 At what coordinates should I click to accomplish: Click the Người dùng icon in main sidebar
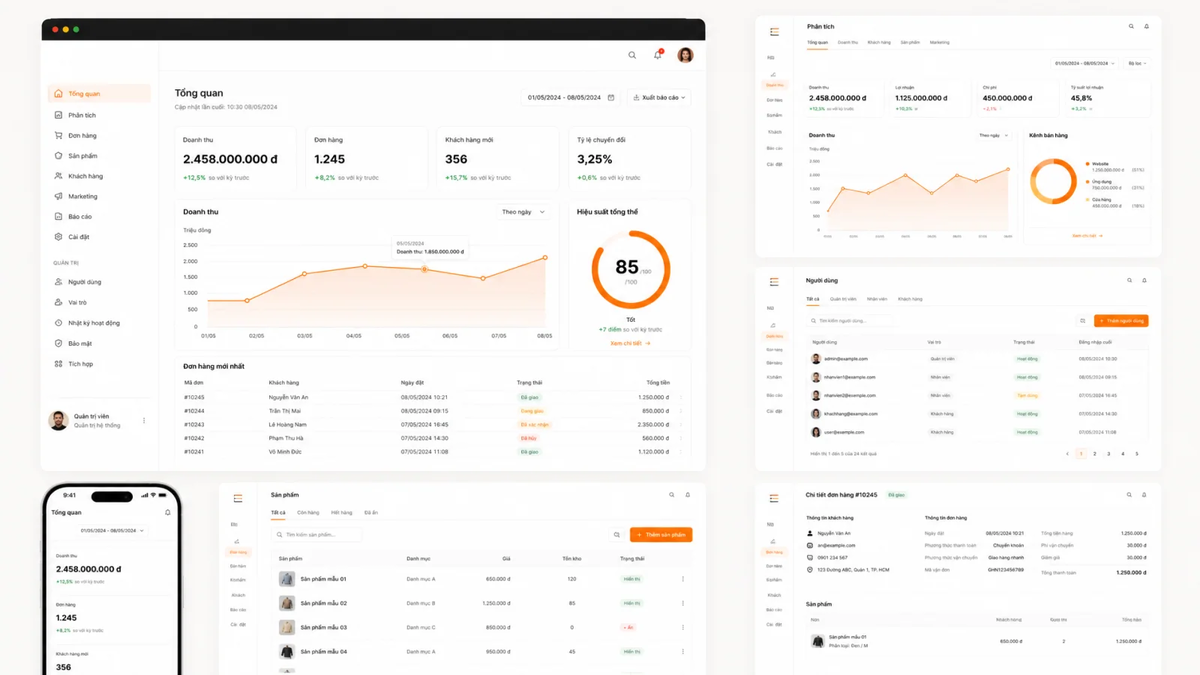click(x=58, y=282)
